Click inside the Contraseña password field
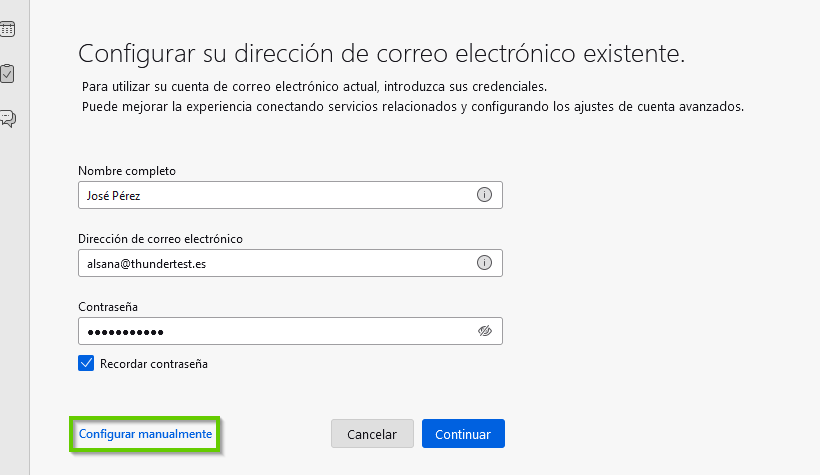The width and height of the screenshot is (820, 475). coord(290,331)
